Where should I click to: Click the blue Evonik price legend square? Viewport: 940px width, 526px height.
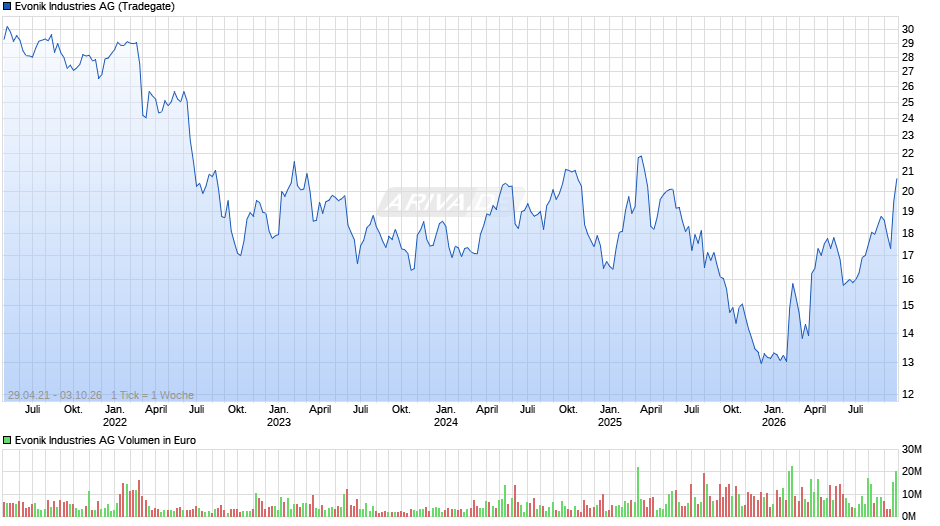[x=7, y=7]
